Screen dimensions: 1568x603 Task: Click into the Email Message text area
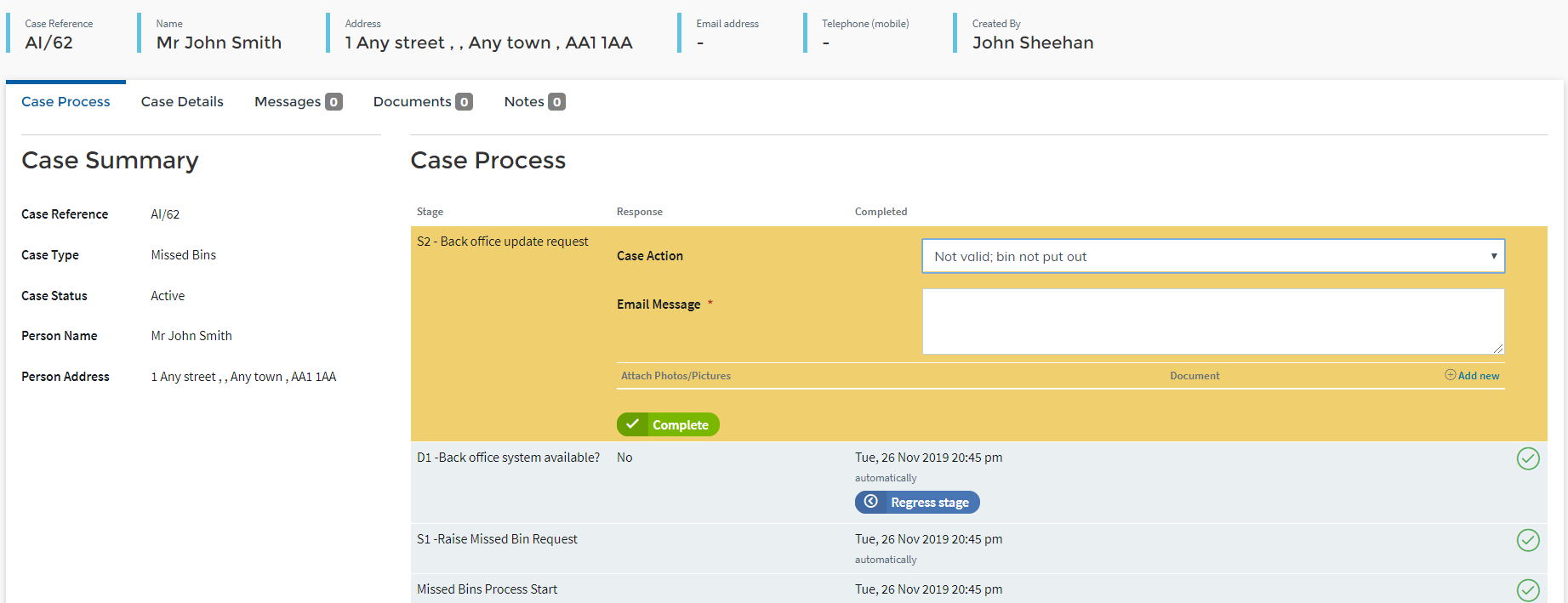(1212, 321)
